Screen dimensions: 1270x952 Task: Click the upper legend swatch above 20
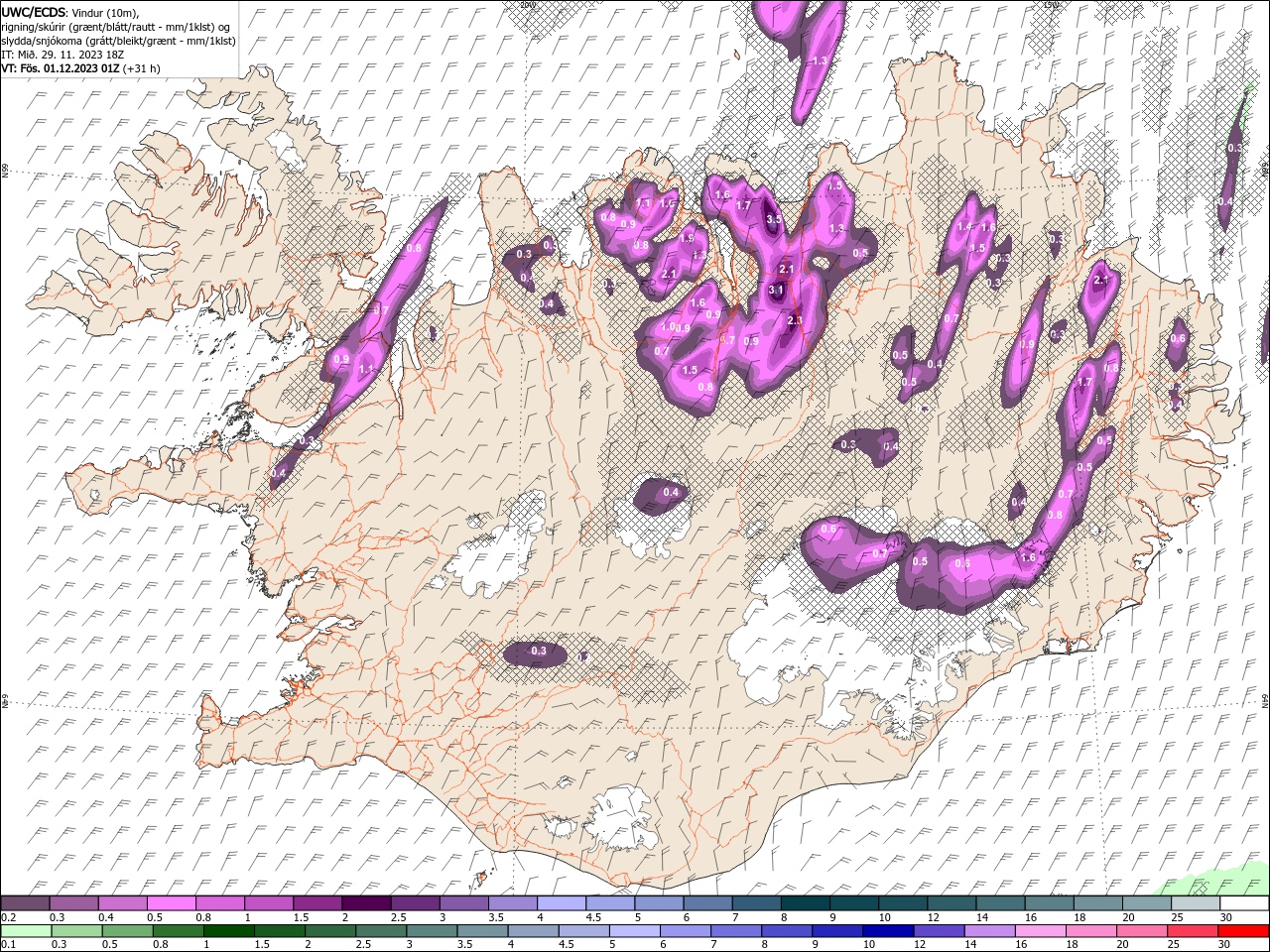1147,903
